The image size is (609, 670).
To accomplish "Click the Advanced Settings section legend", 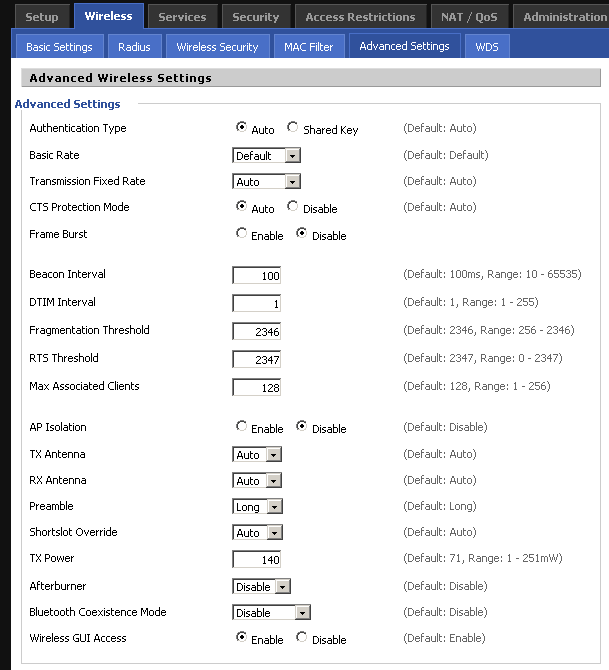I will [68, 104].
